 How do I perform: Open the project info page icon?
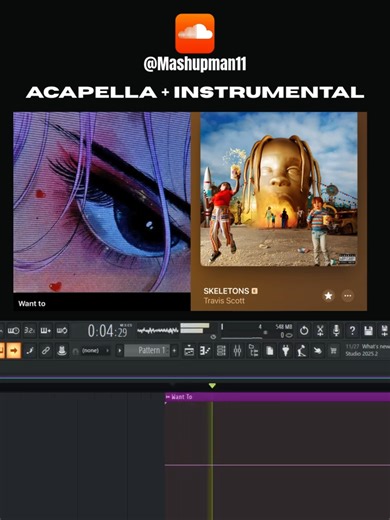pyautogui.click(x=270, y=351)
